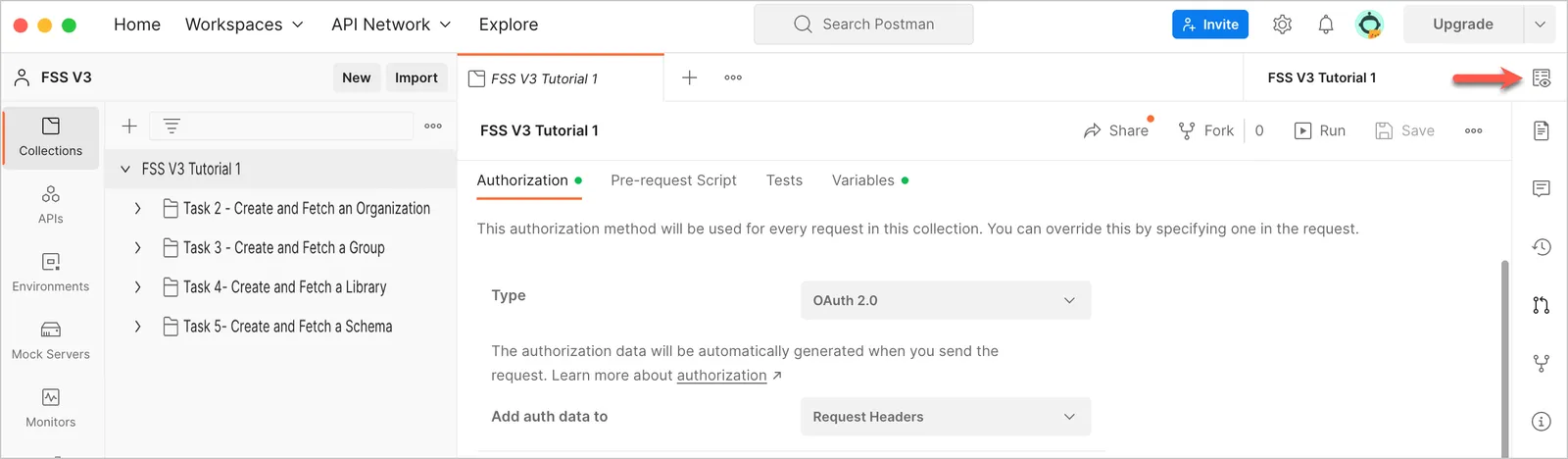Open the notifications bell

coord(1326,25)
